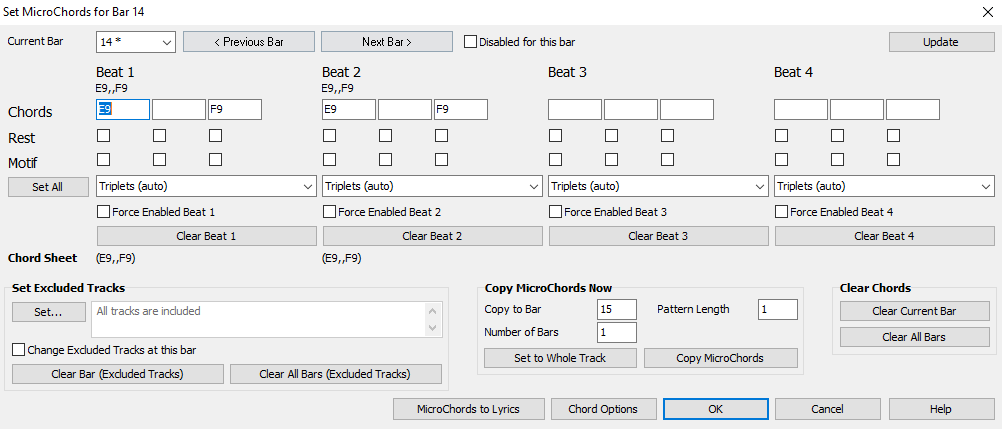The width and height of the screenshot is (1002, 429).
Task: Focus Beat 1 first chord field E9
Action: tap(123, 109)
